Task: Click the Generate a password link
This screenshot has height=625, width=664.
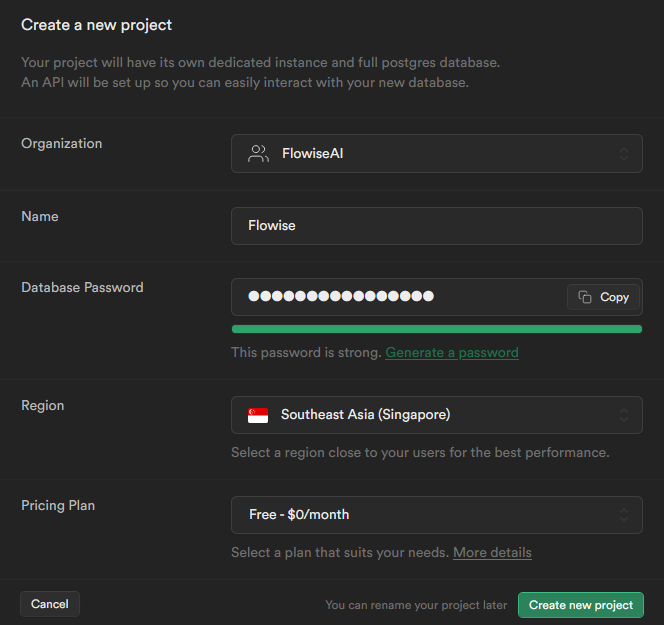Action: pos(452,352)
